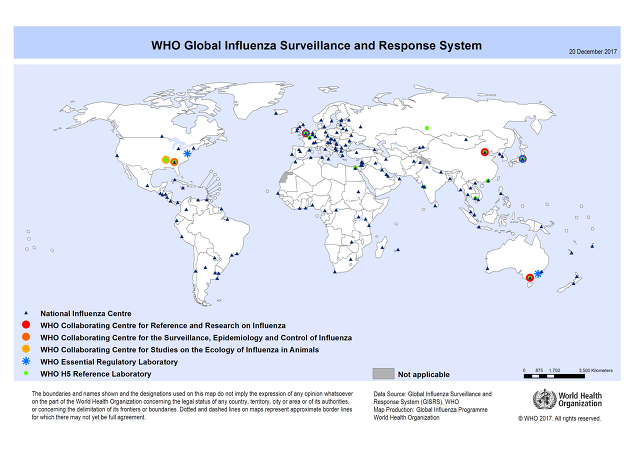Click the date 20 December 2017

593,52
